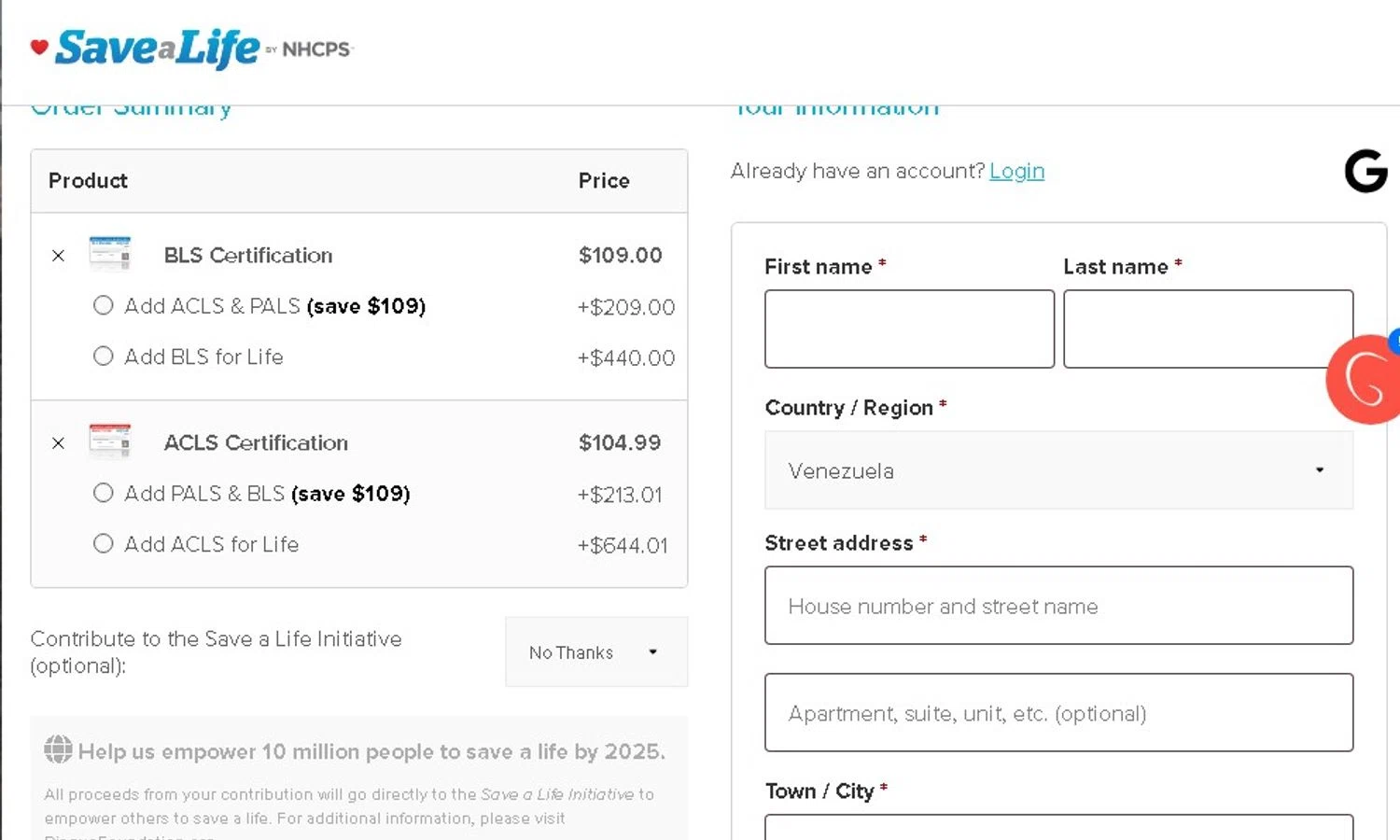This screenshot has width=1400, height=840.
Task: Select Add PALS & BLS option
Action: [x=104, y=493]
